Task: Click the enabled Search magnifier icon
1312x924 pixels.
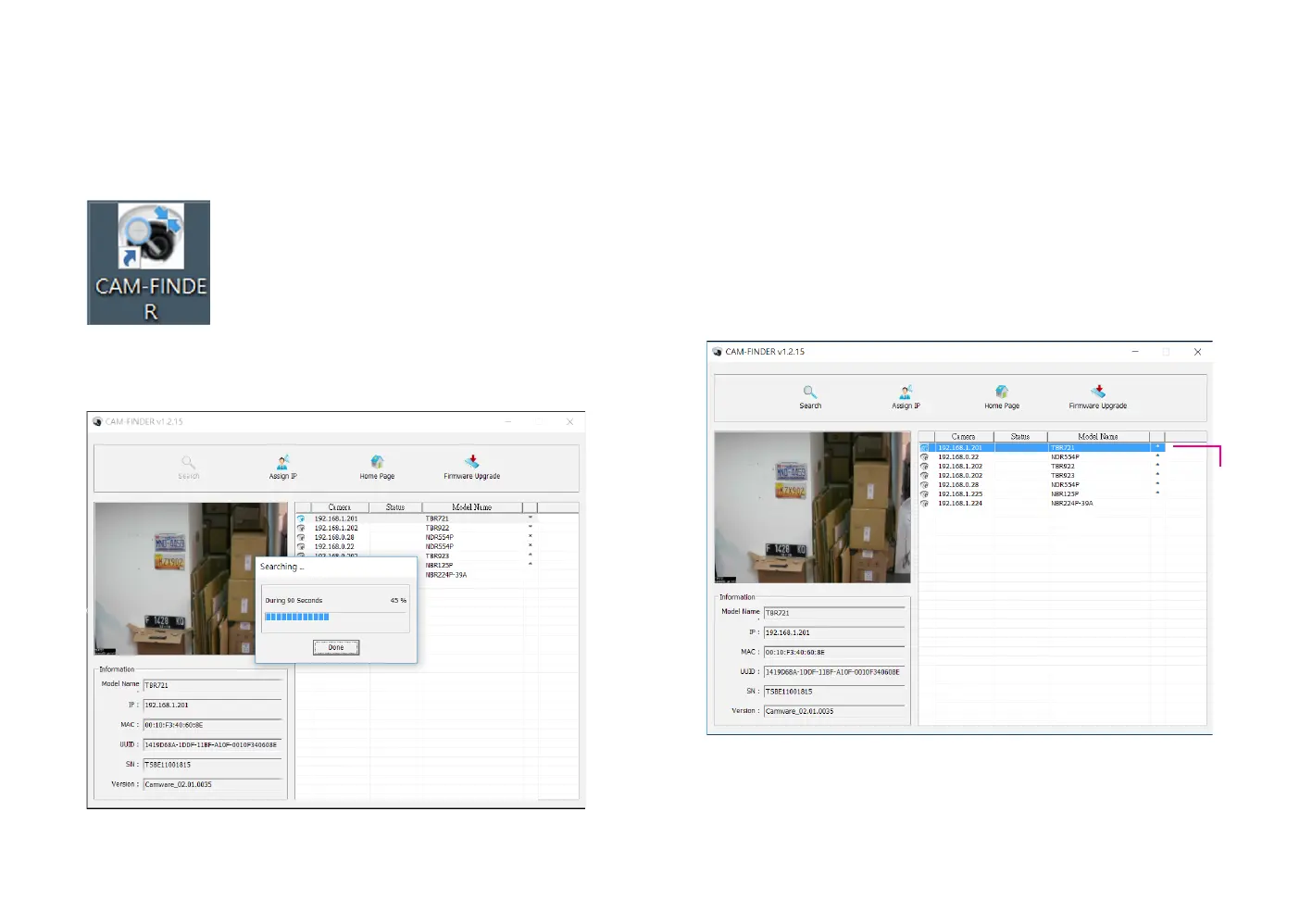Action: point(810,393)
